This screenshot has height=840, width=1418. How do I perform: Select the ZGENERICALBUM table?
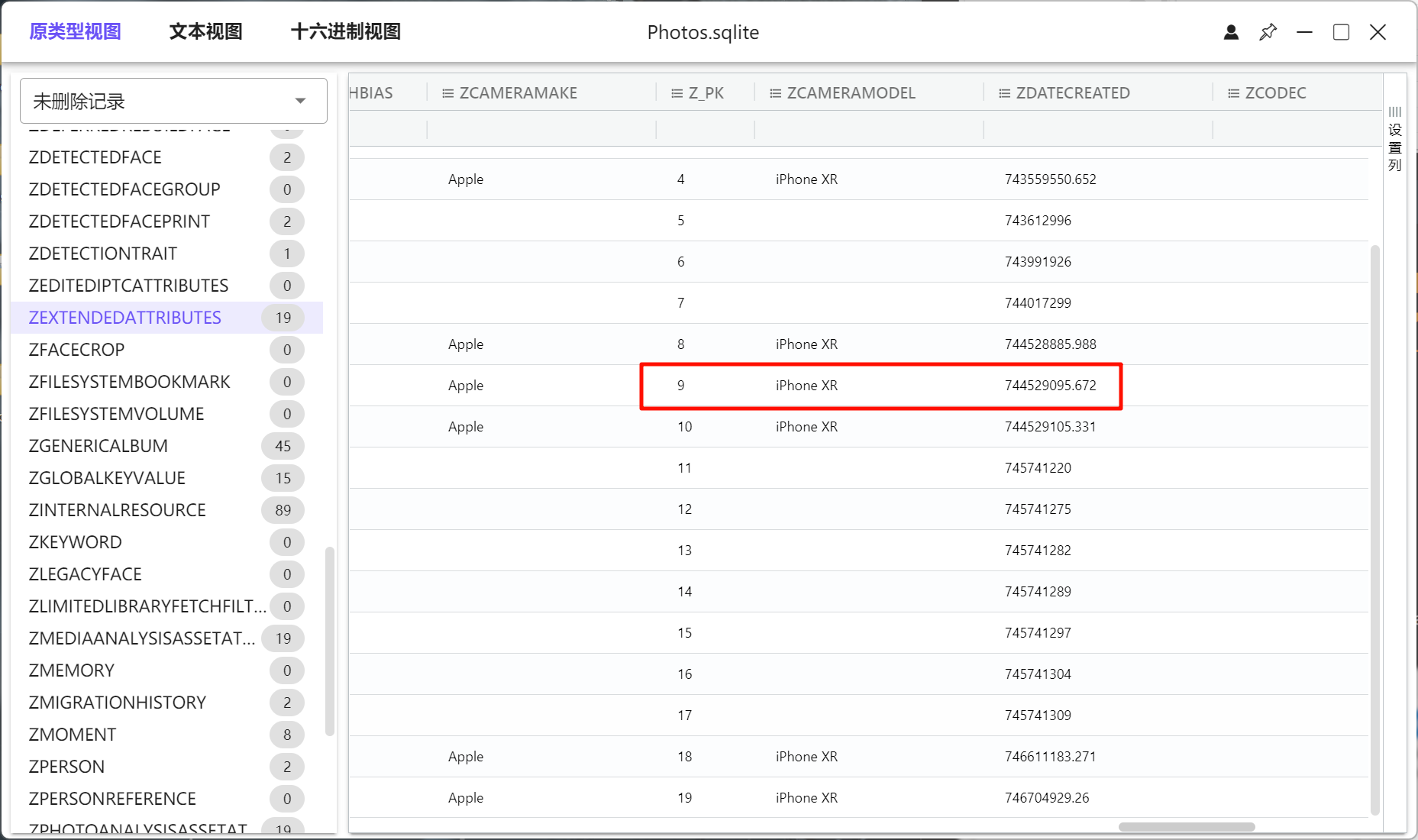tap(98, 446)
